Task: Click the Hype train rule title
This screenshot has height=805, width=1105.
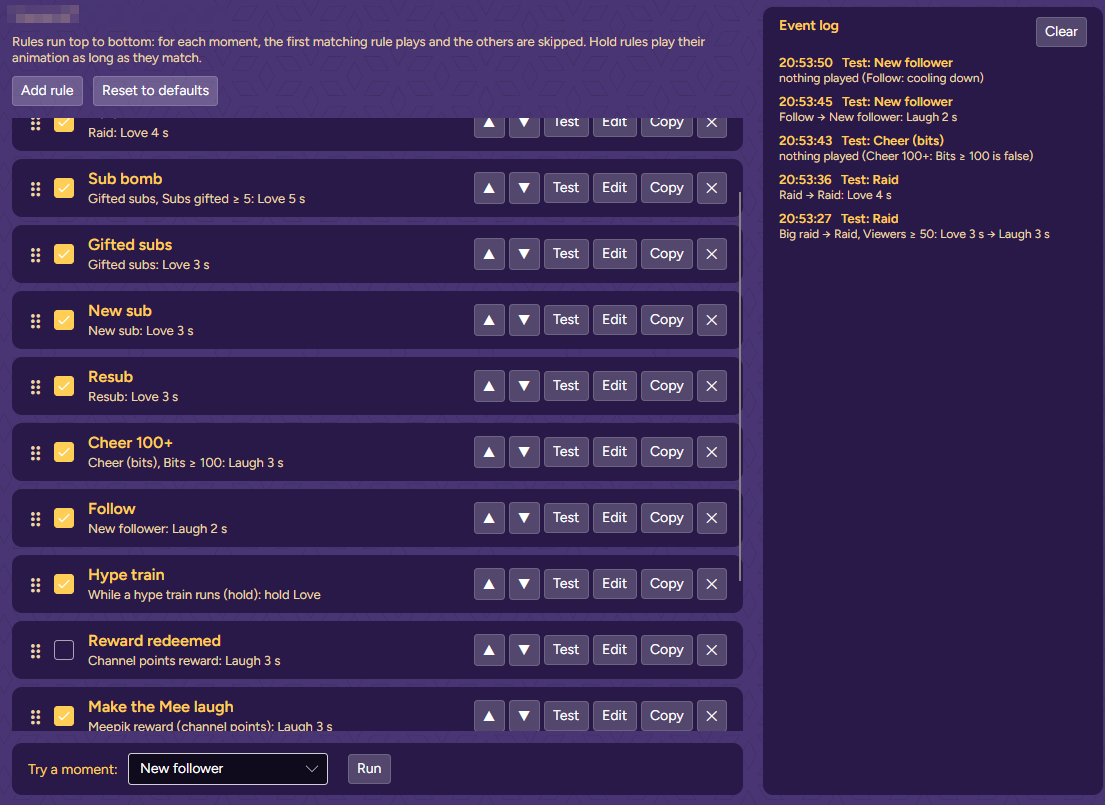Action: 126,575
